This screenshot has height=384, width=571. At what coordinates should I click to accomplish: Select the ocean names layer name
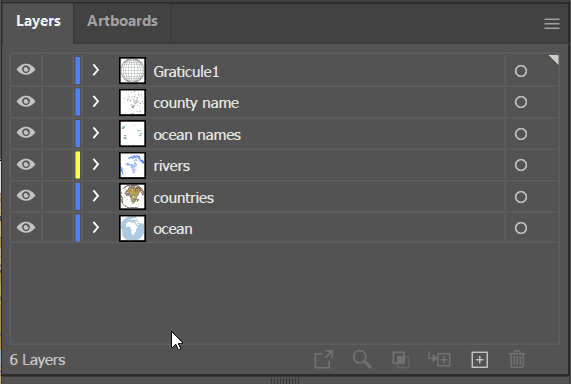[197, 135]
